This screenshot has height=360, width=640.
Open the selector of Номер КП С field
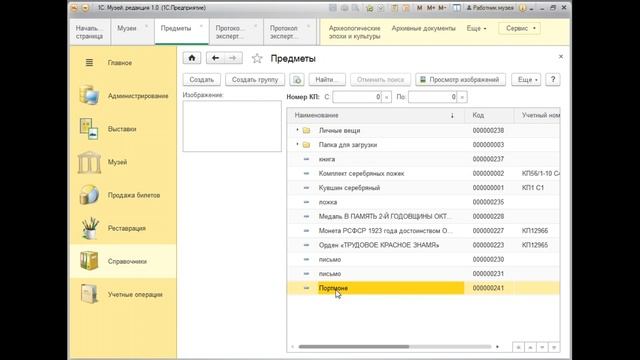coord(386,97)
